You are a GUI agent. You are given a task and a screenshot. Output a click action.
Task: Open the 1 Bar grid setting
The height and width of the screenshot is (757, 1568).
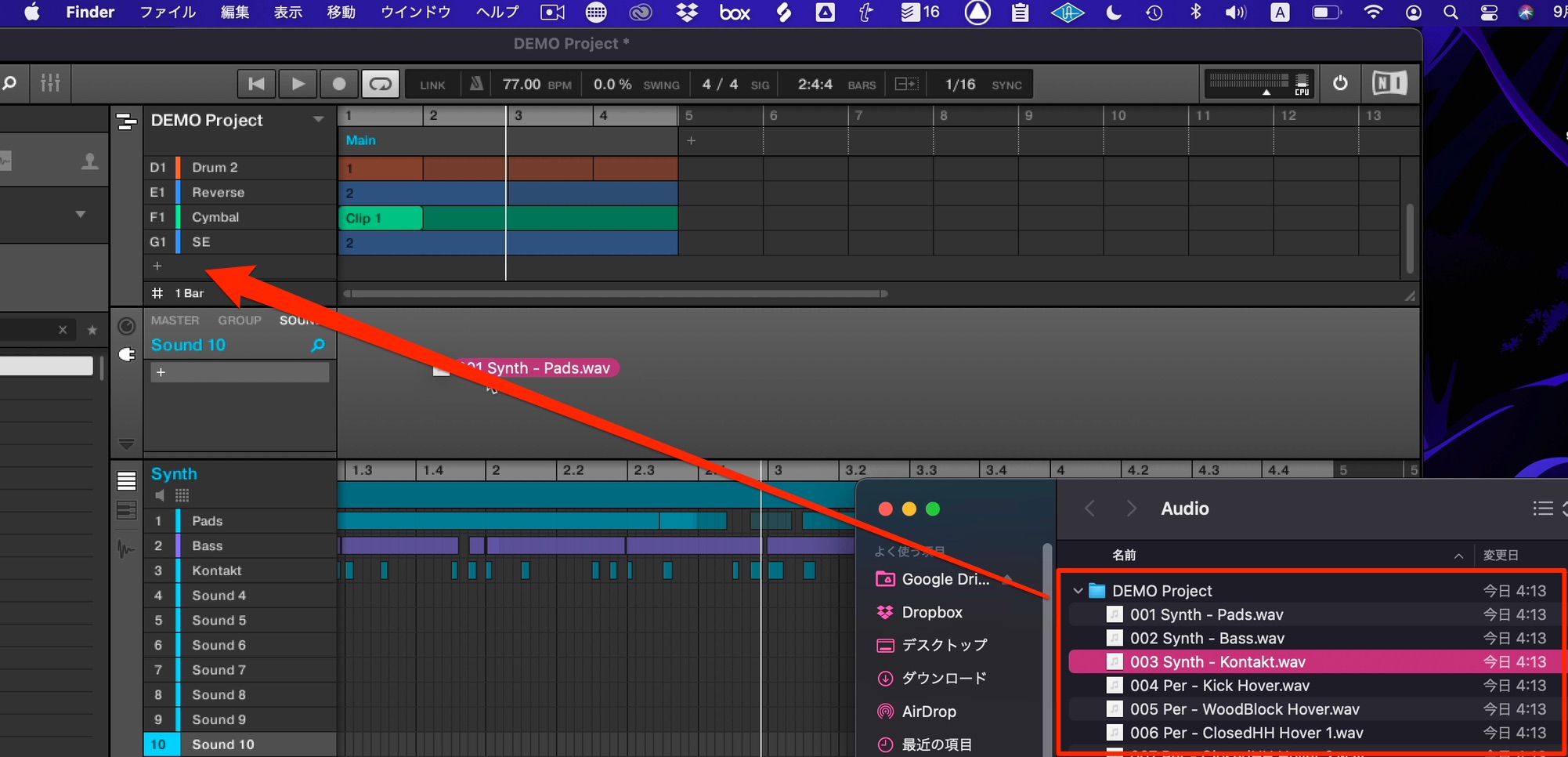189,293
